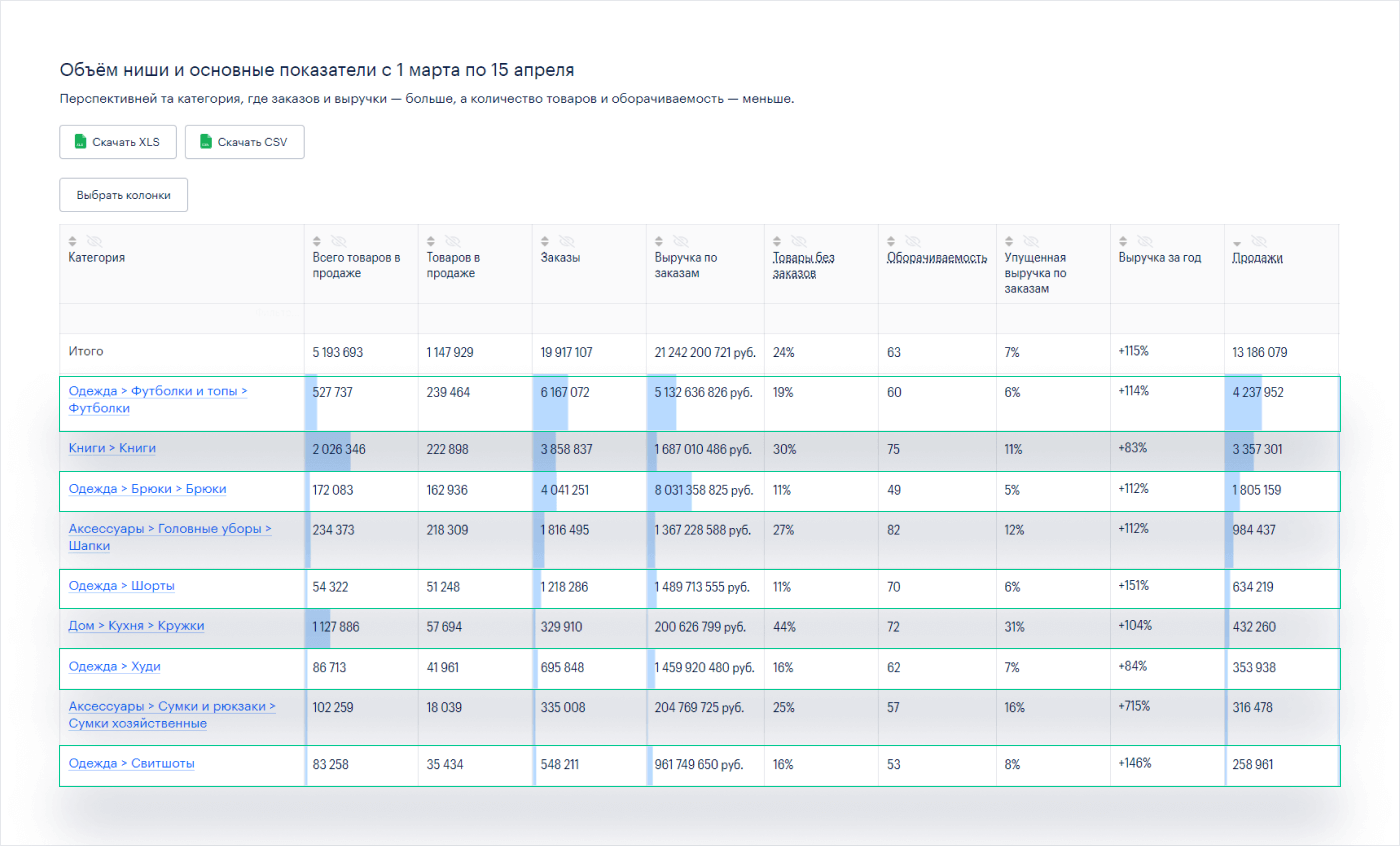Click the sort icon on the Категория column
Screen dimensions: 1400x846
72,240
